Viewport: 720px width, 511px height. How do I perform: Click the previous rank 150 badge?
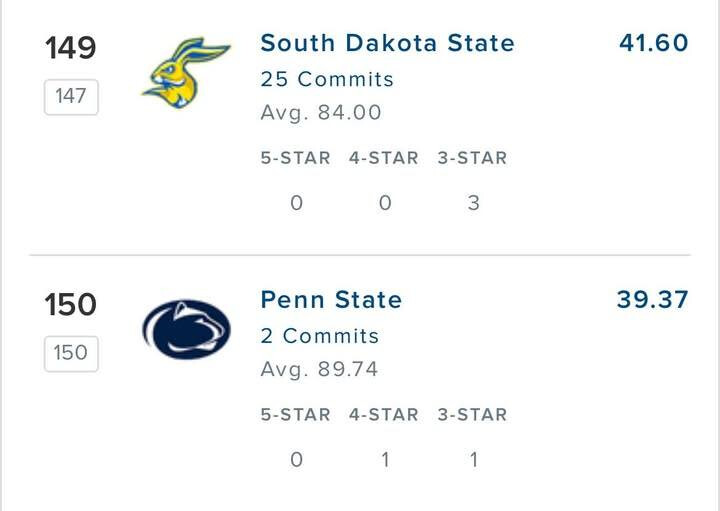pos(71,353)
